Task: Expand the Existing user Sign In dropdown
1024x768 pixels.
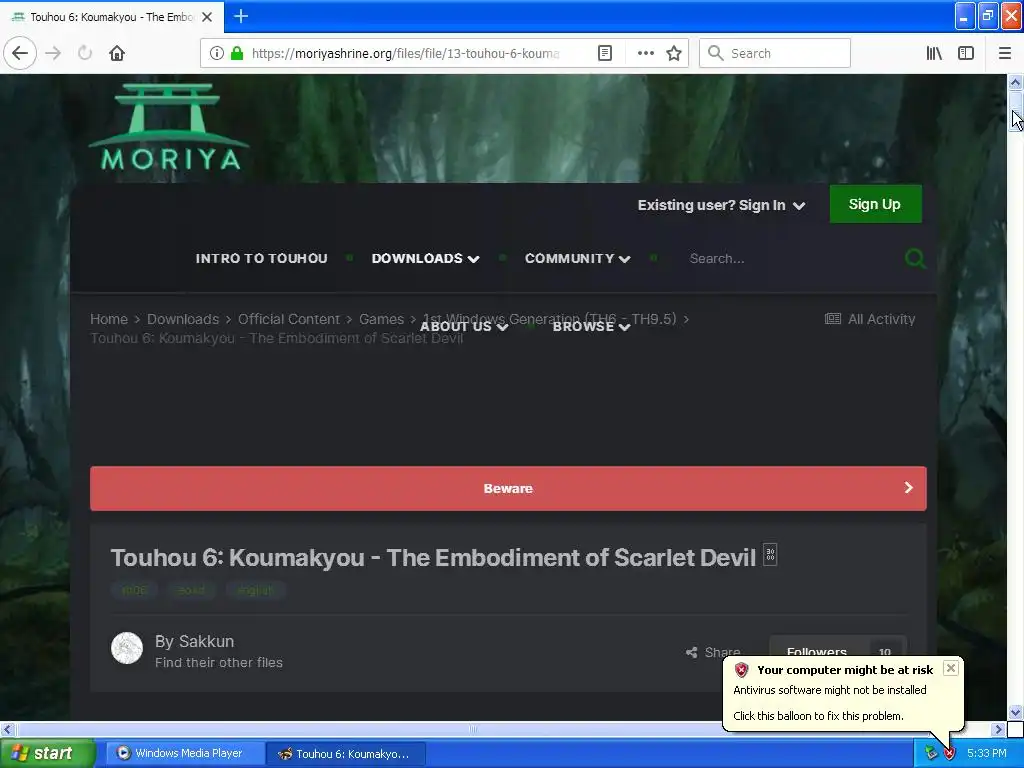Action: click(721, 205)
